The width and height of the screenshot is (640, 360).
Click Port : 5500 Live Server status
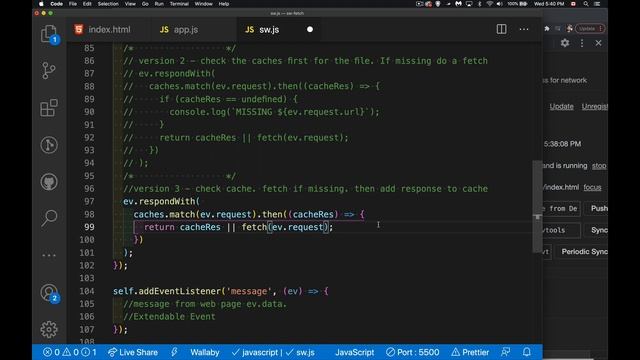(x=413, y=352)
